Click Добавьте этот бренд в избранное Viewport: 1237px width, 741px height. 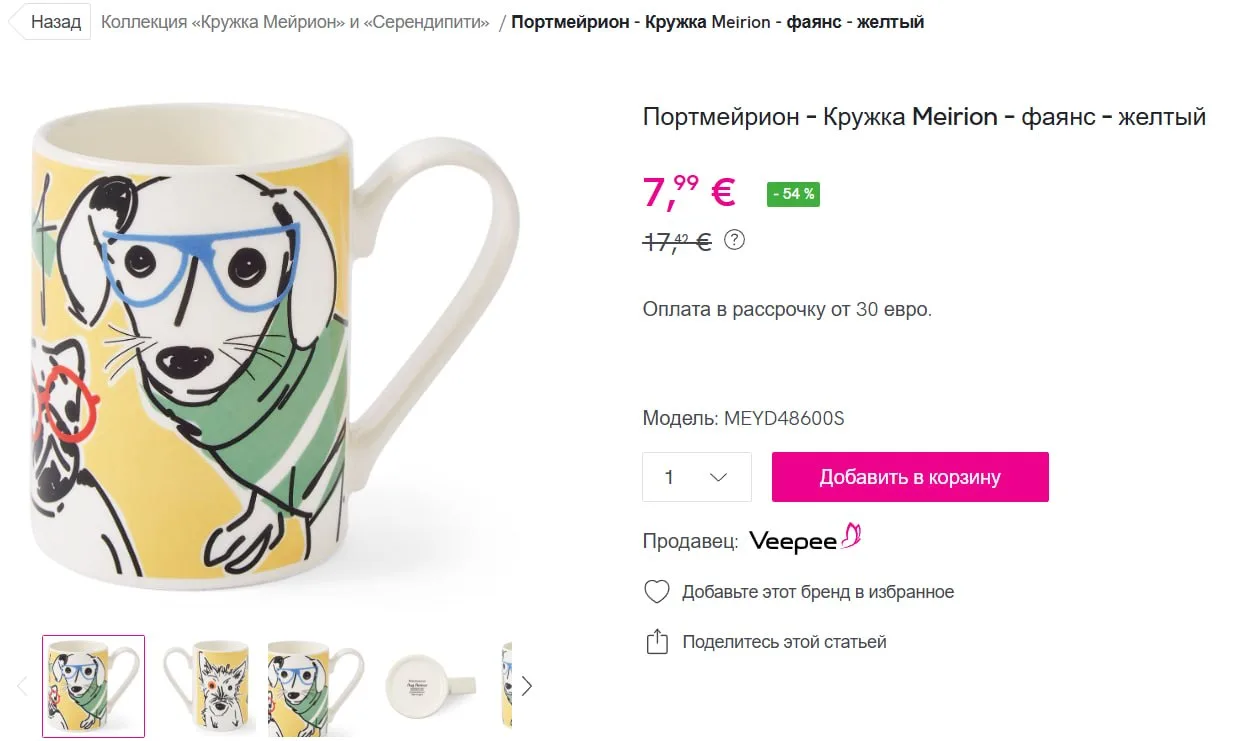818,592
